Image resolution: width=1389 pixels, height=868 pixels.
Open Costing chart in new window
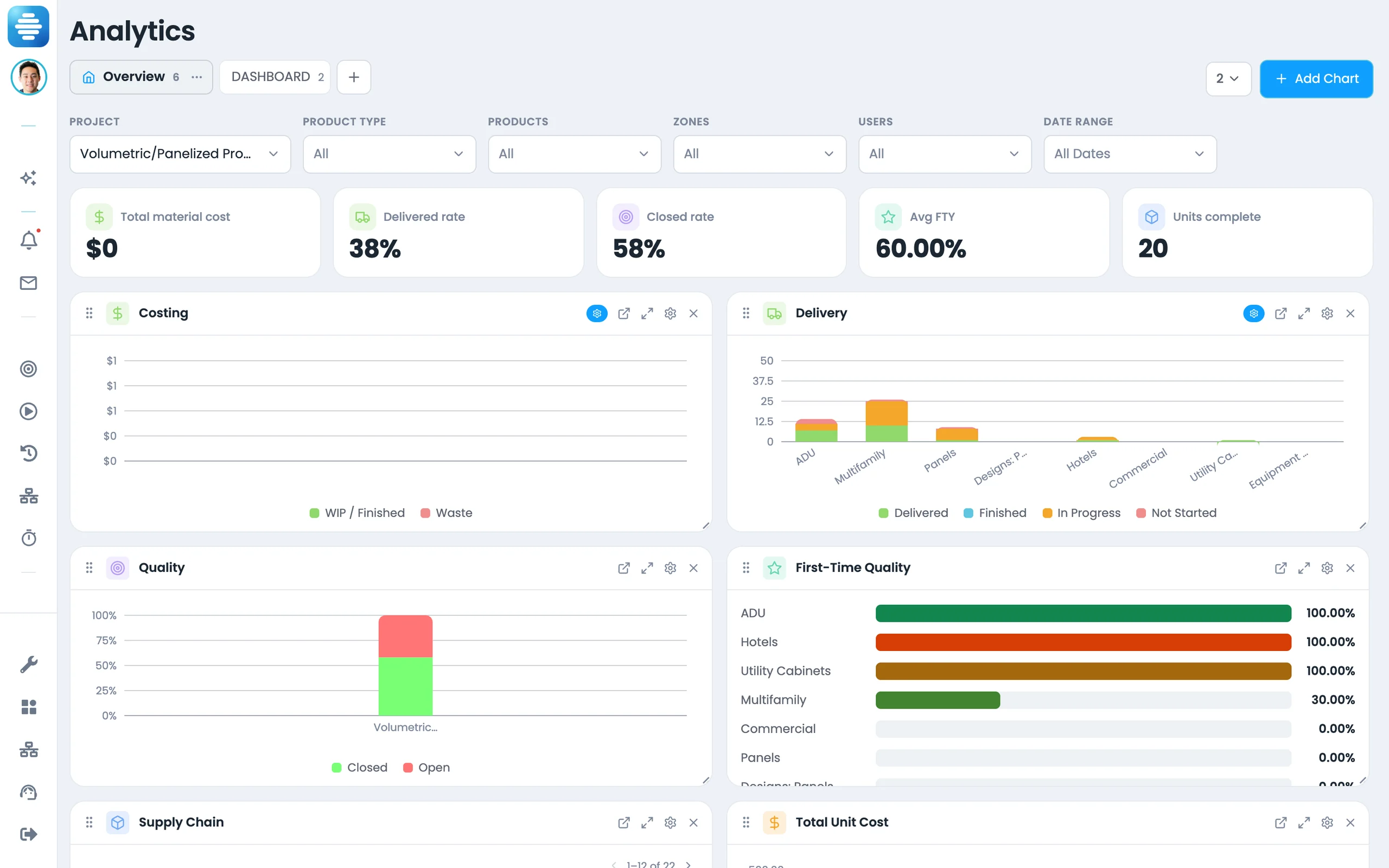coord(624,314)
